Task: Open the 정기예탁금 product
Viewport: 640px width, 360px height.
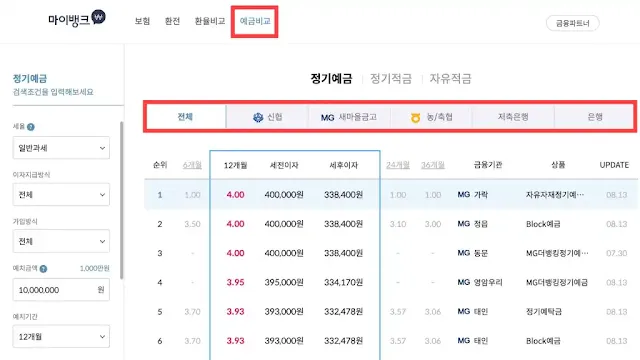Action: (x=544, y=312)
